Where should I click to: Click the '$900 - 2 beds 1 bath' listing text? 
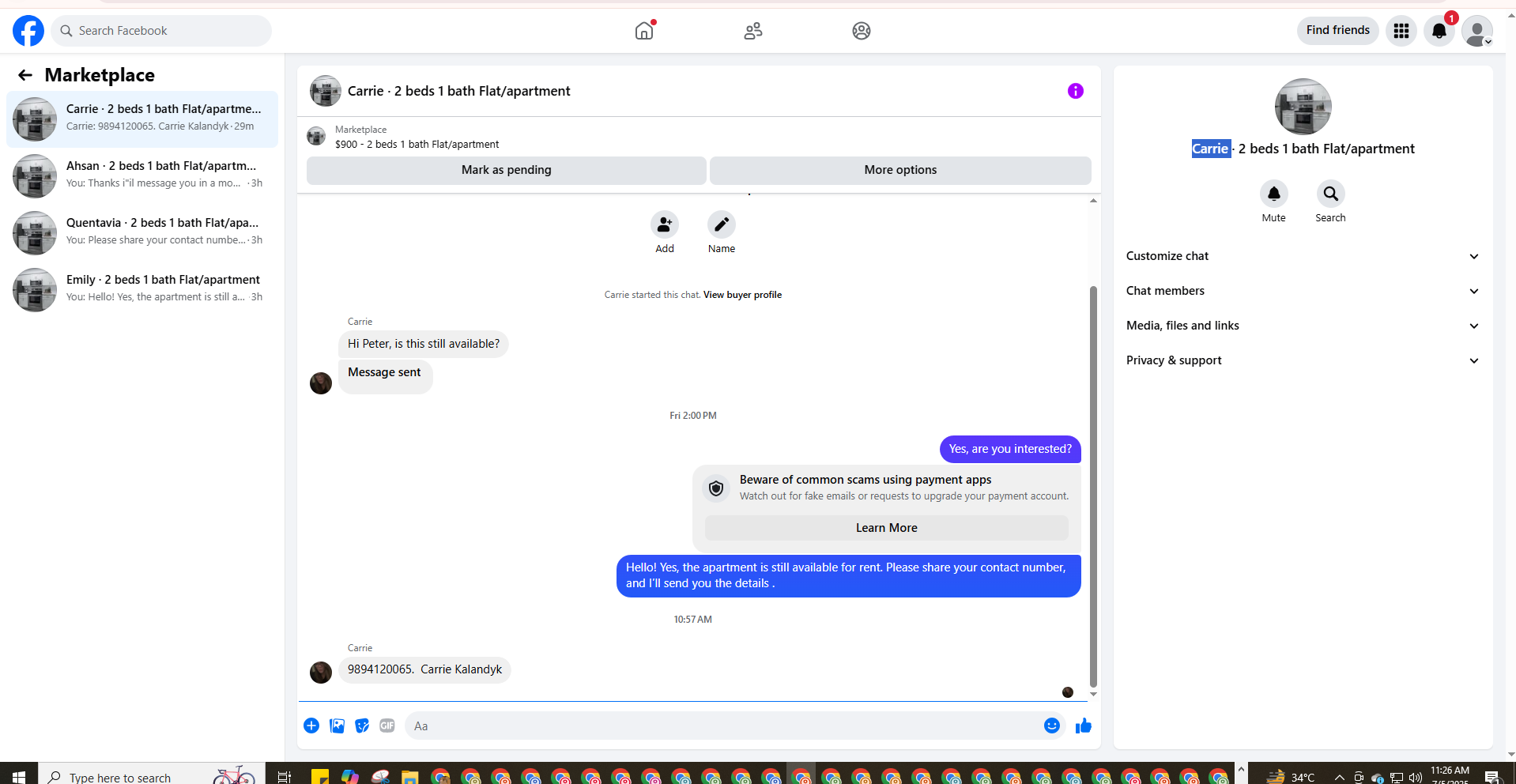(x=417, y=145)
